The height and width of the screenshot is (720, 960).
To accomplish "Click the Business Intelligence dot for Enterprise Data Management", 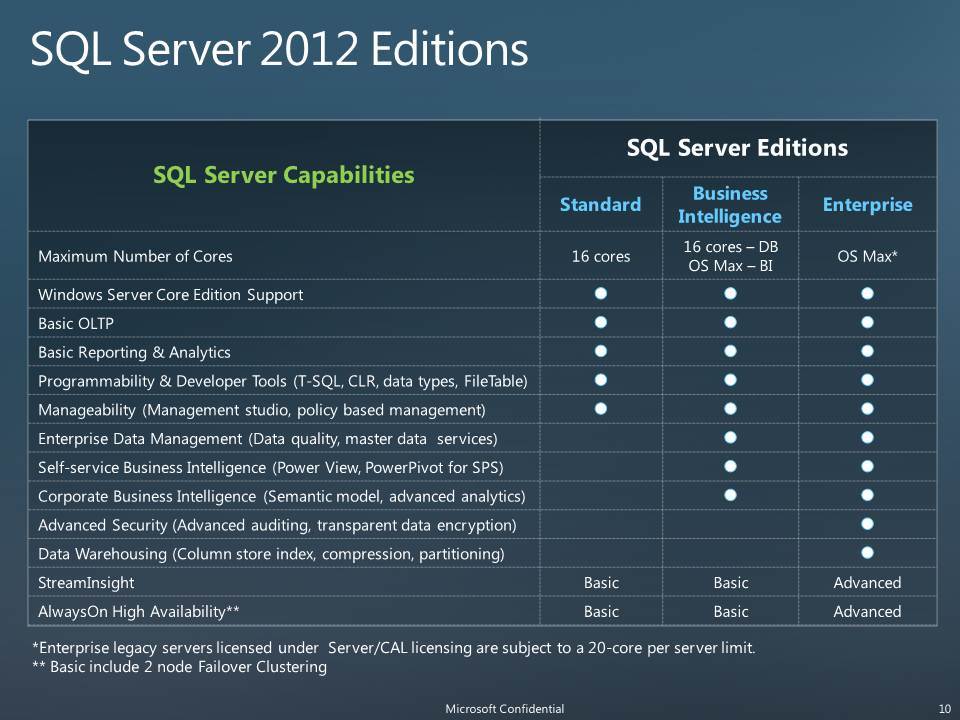I will 732,438.
